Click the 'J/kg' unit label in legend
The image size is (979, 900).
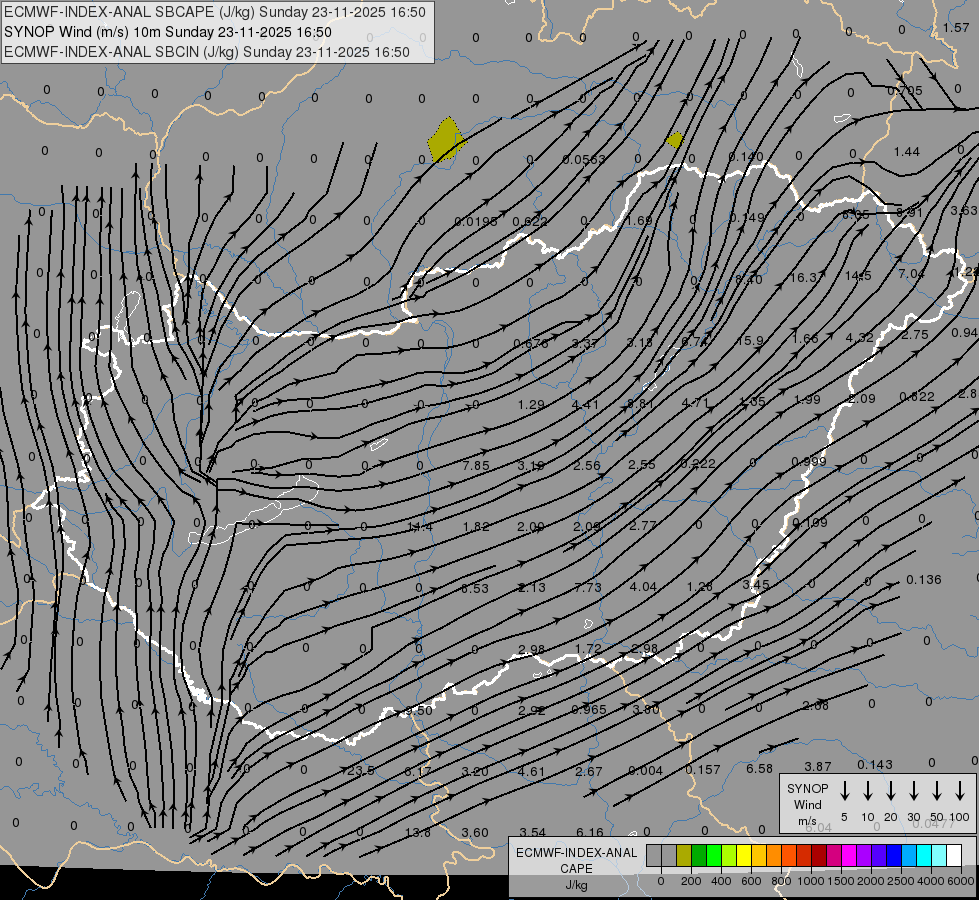click(x=576, y=885)
